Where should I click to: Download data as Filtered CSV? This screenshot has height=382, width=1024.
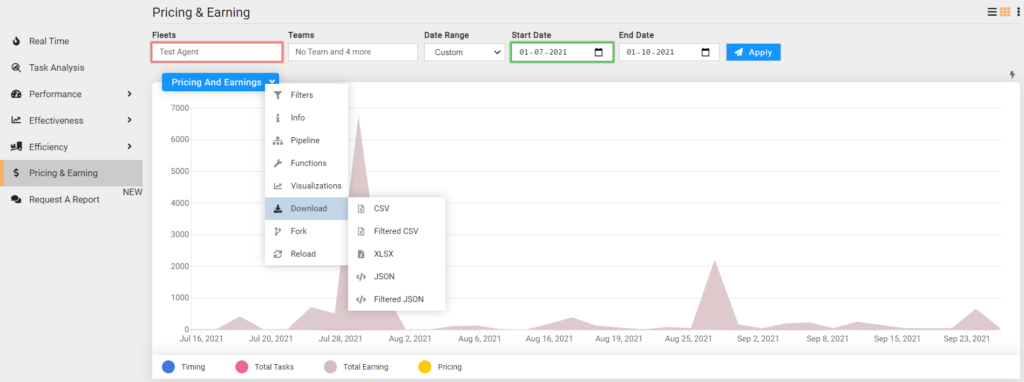[x=396, y=231]
